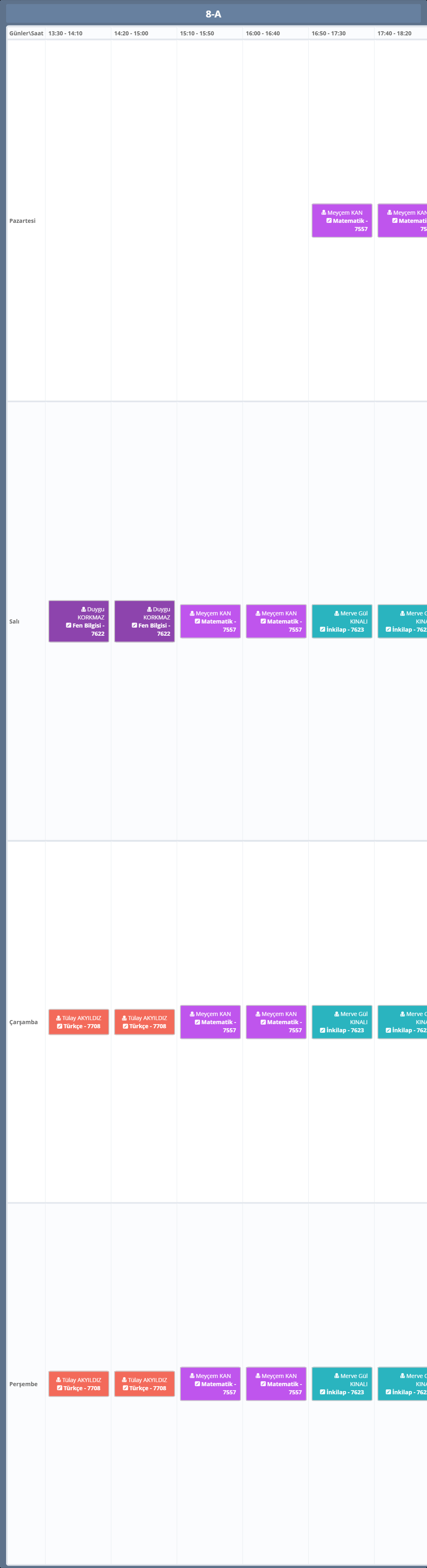The width and height of the screenshot is (427, 1568).
Task: Select the Perşembe day label
Action: click(23, 1384)
